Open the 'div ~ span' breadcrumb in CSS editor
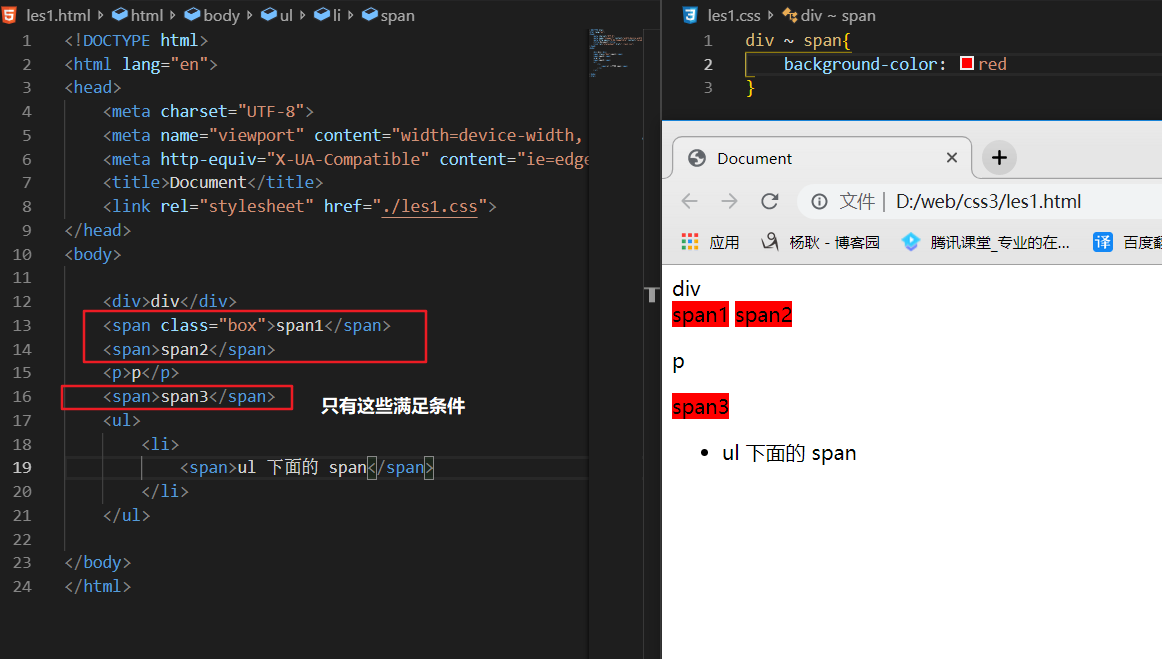 (837, 15)
